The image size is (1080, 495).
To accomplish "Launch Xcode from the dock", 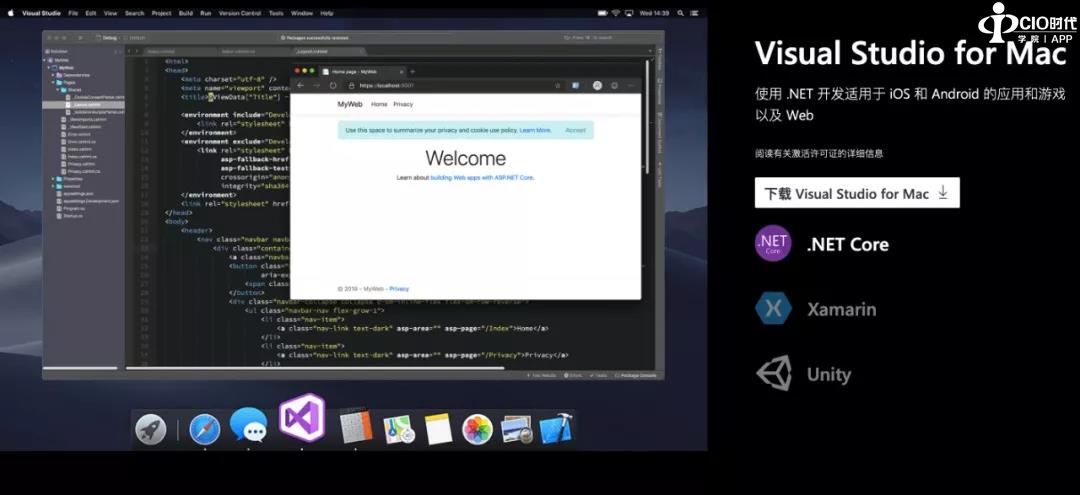I will 555,430.
